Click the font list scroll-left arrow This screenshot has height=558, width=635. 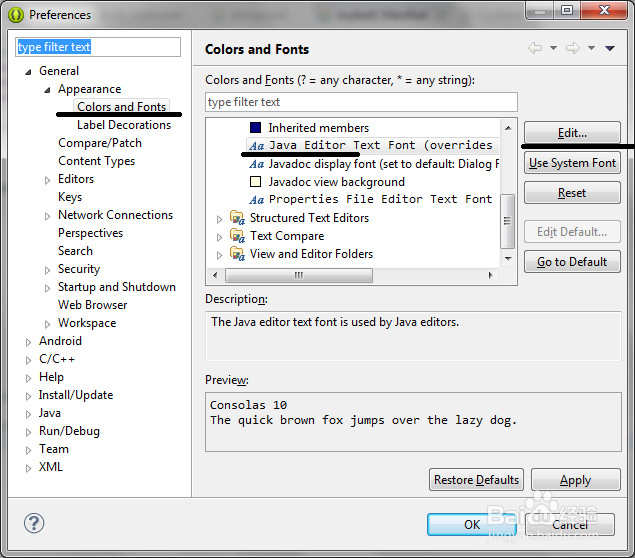(x=215, y=275)
